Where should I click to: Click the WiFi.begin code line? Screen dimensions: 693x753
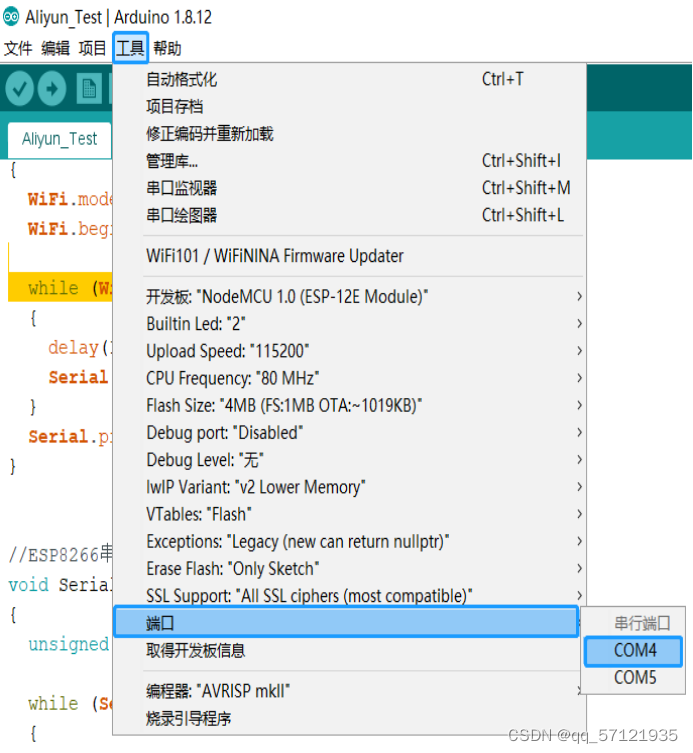coord(70,229)
